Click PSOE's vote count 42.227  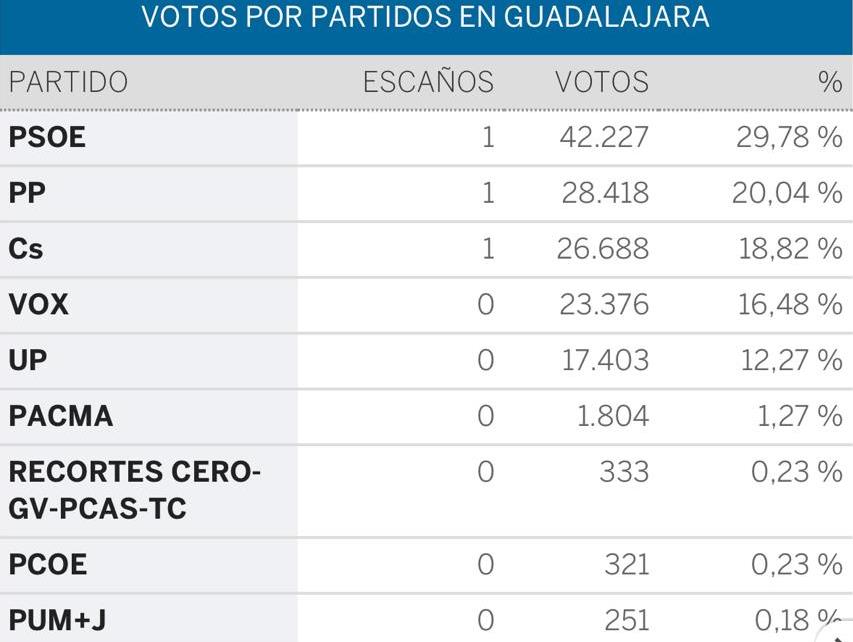click(604, 137)
